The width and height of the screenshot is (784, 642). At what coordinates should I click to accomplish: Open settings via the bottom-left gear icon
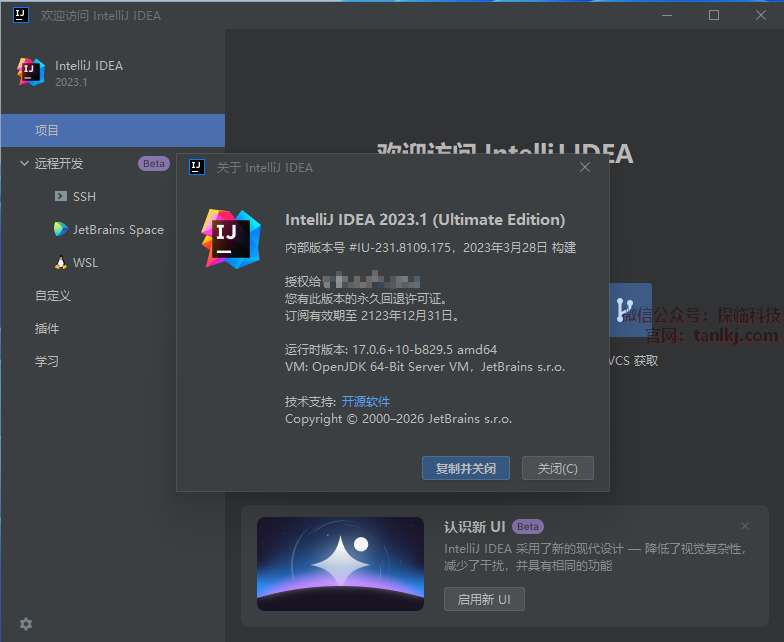click(26, 624)
